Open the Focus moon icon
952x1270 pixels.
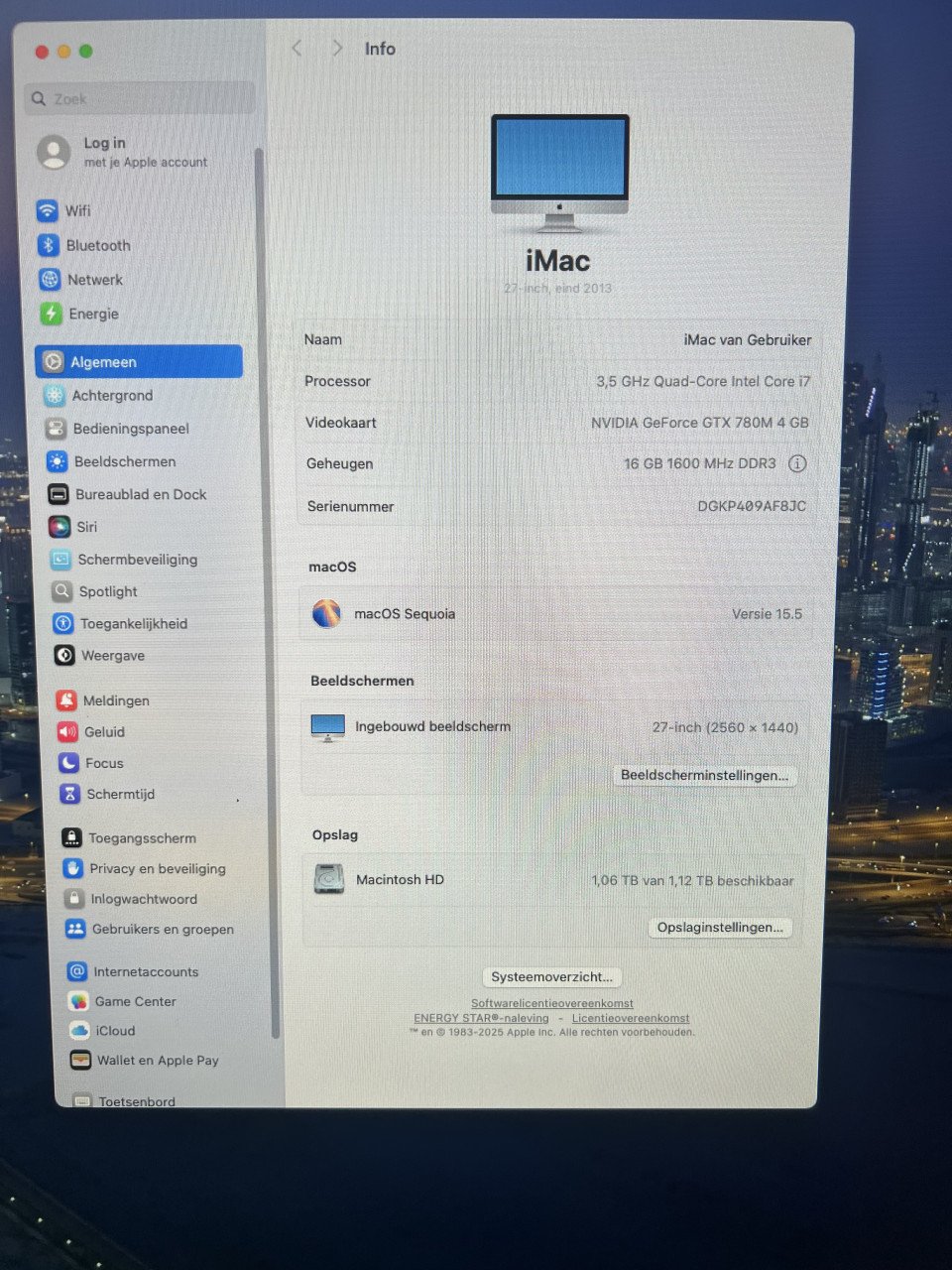[68, 763]
